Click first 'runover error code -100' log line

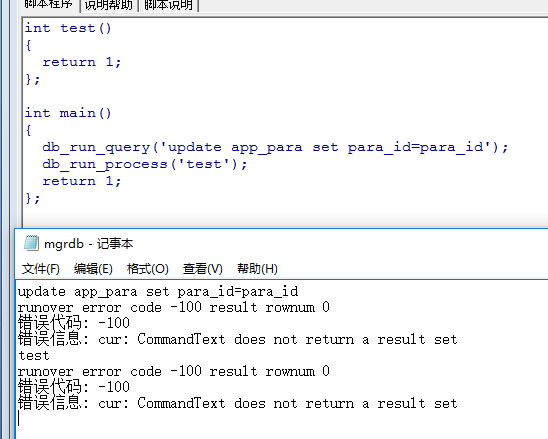(x=174, y=307)
